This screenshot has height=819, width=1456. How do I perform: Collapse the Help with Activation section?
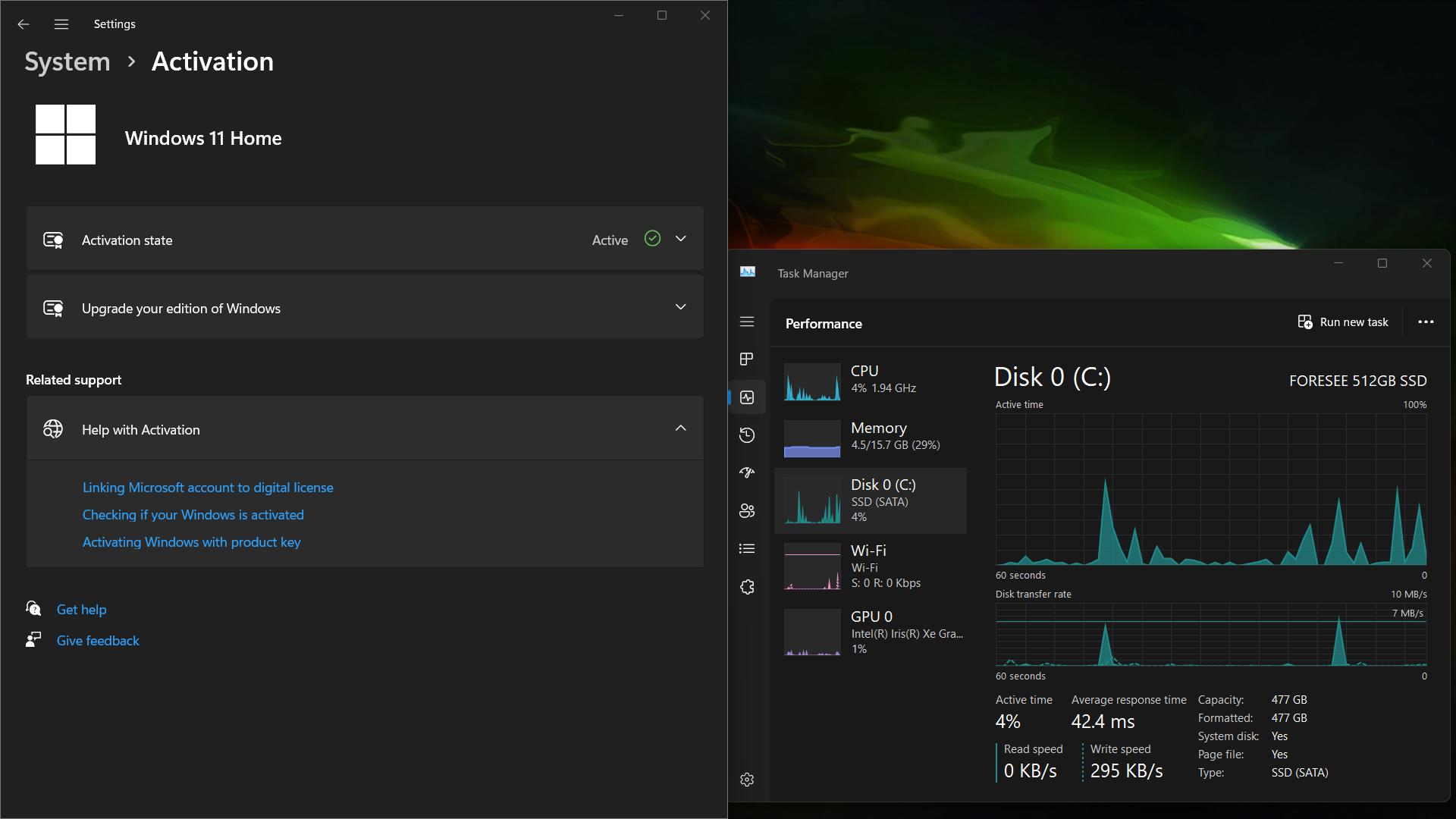pos(681,428)
